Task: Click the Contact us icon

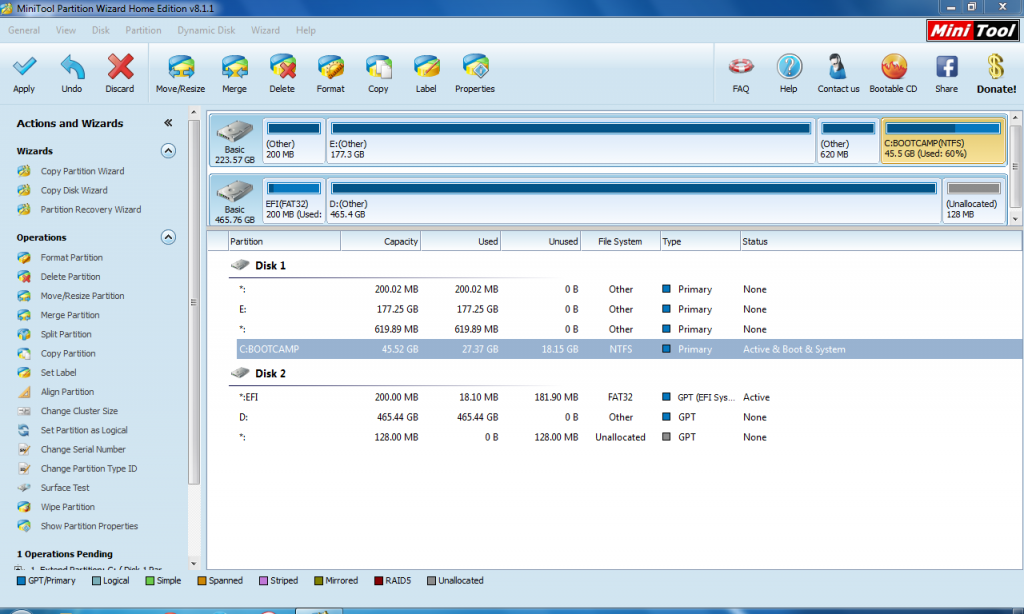Action: click(838, 67)
